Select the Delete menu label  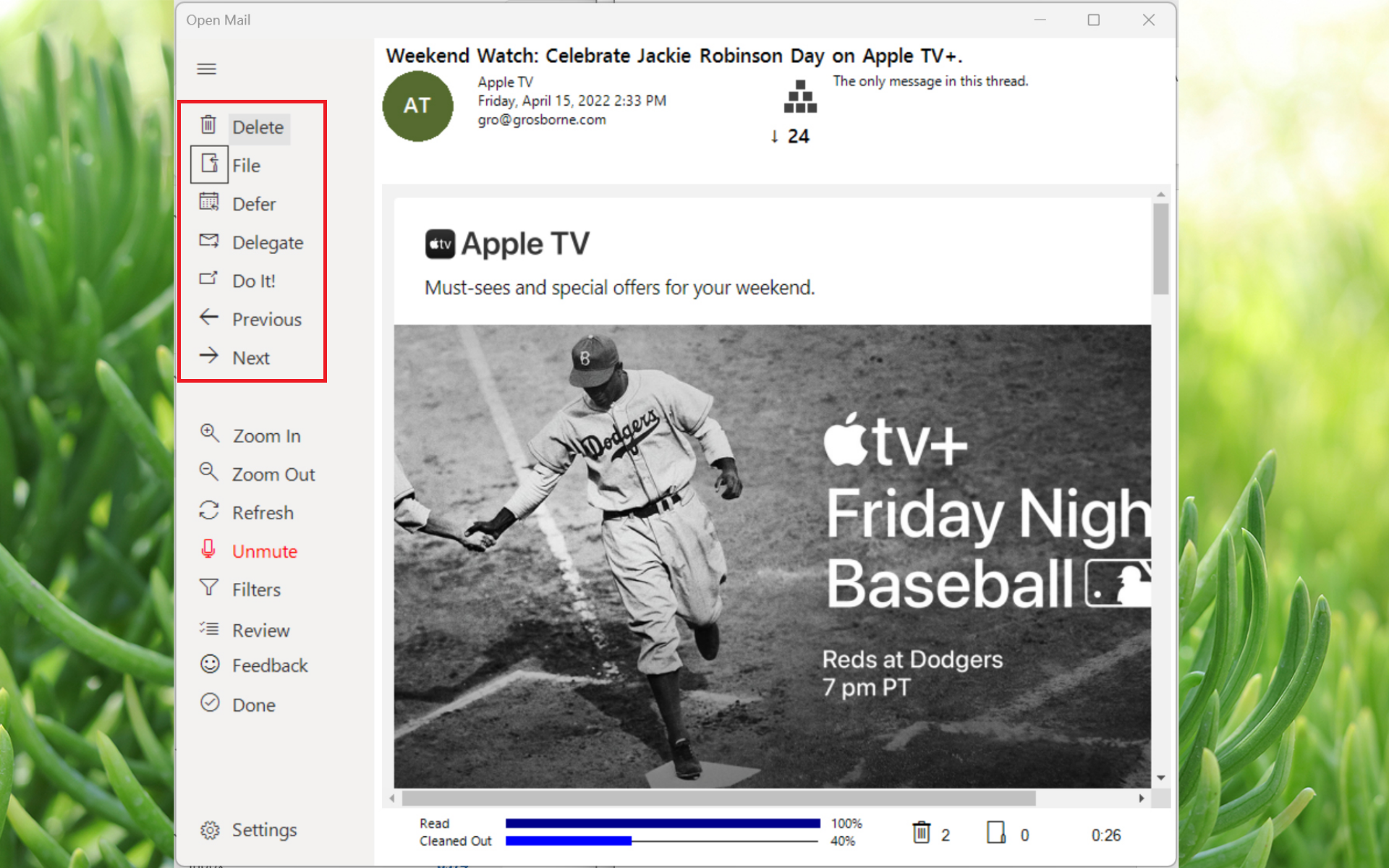(x=258, y=127)
